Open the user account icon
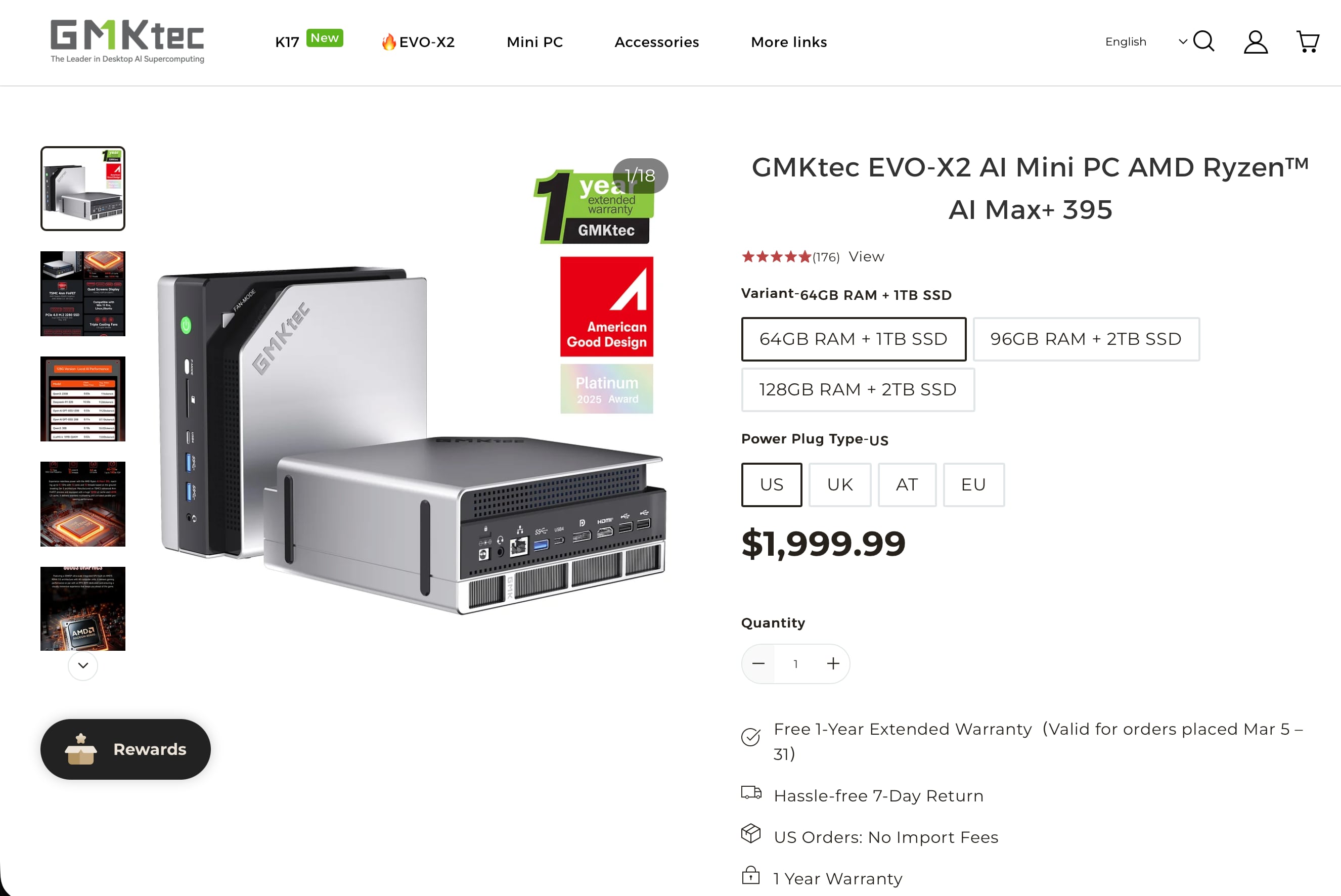This screenshot has width=1341, height=896. click(1256, 41)
